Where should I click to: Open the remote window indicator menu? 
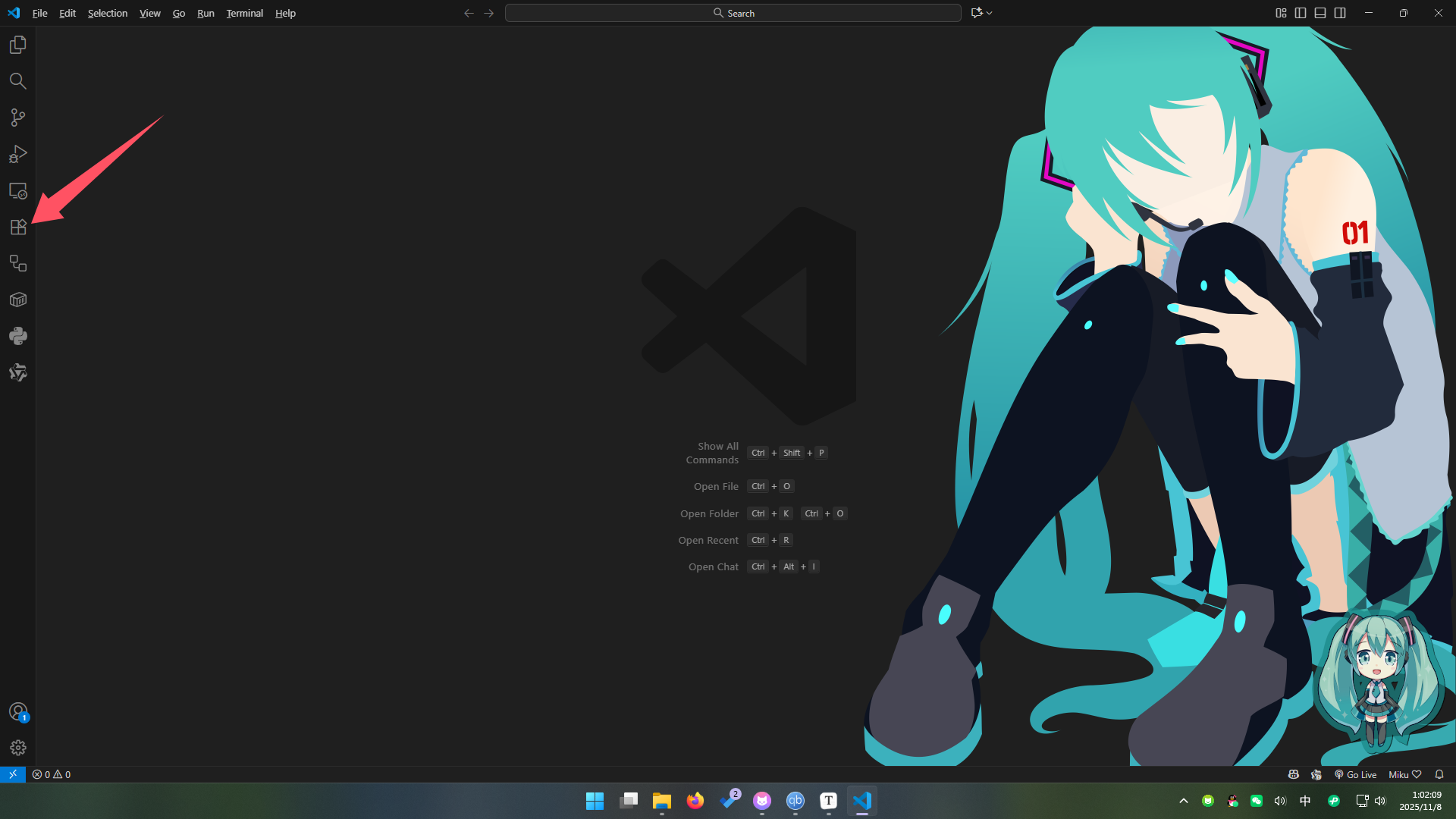coord(11,774)
